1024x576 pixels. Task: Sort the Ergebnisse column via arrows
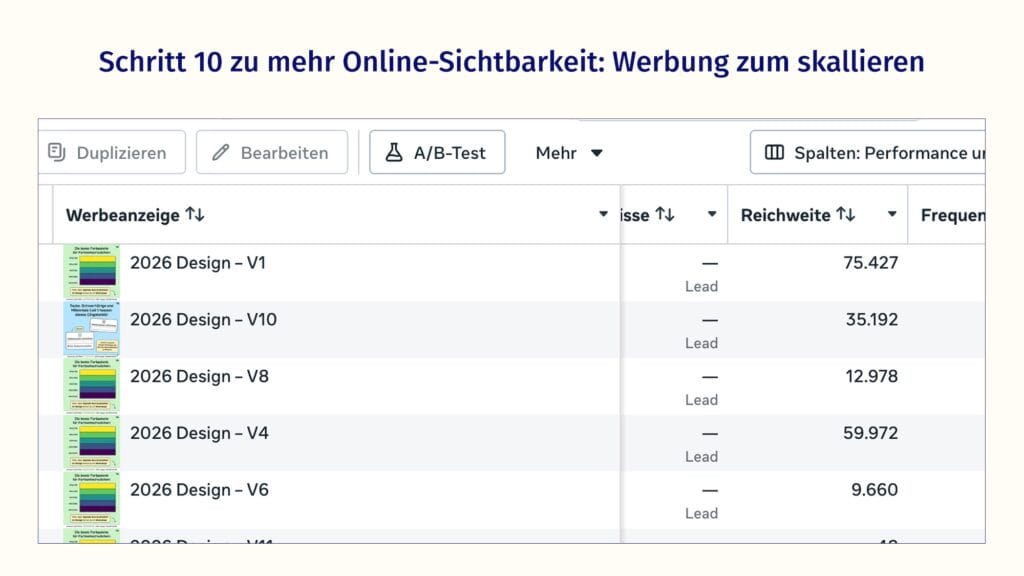[x=665, y=214]
